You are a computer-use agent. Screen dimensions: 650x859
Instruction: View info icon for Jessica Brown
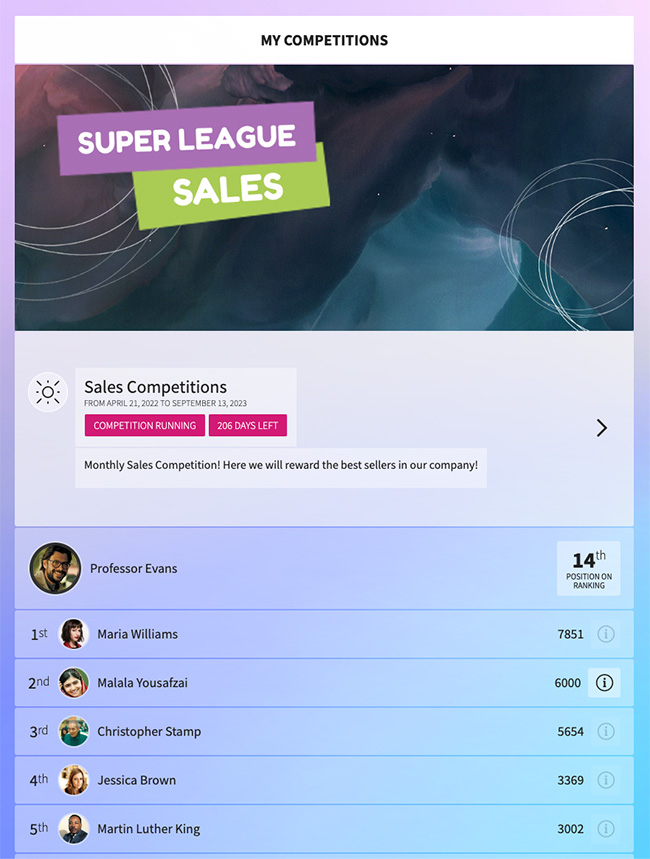pos(605,780)
